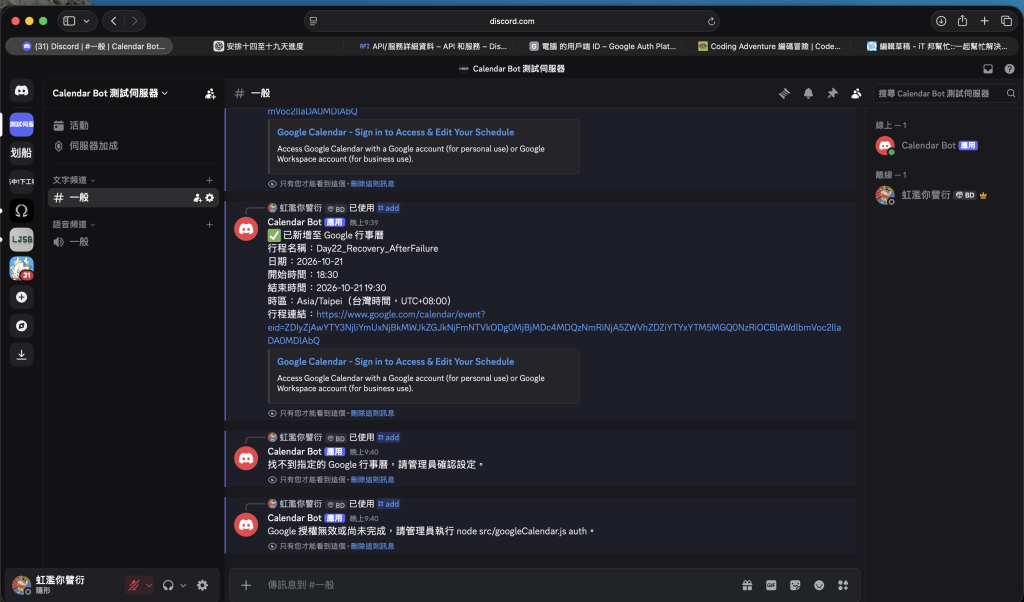
Task: Open 活動 events in channel sidebar
Action: tap(131, 125)
